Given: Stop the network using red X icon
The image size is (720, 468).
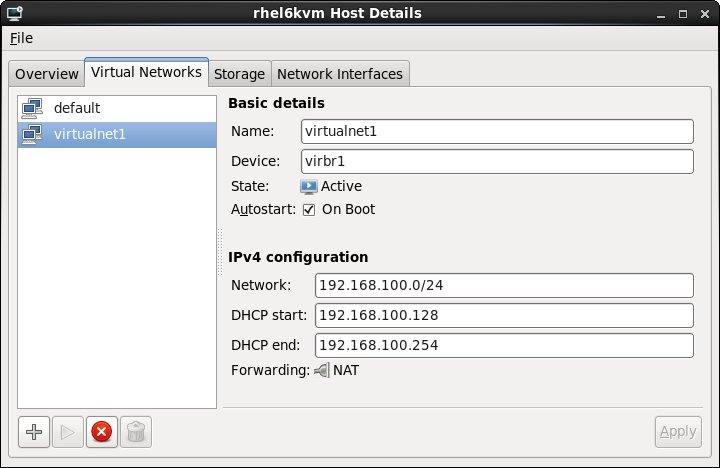Looking at the screenshot, I should pyautogui.click(x=102, y=432).
